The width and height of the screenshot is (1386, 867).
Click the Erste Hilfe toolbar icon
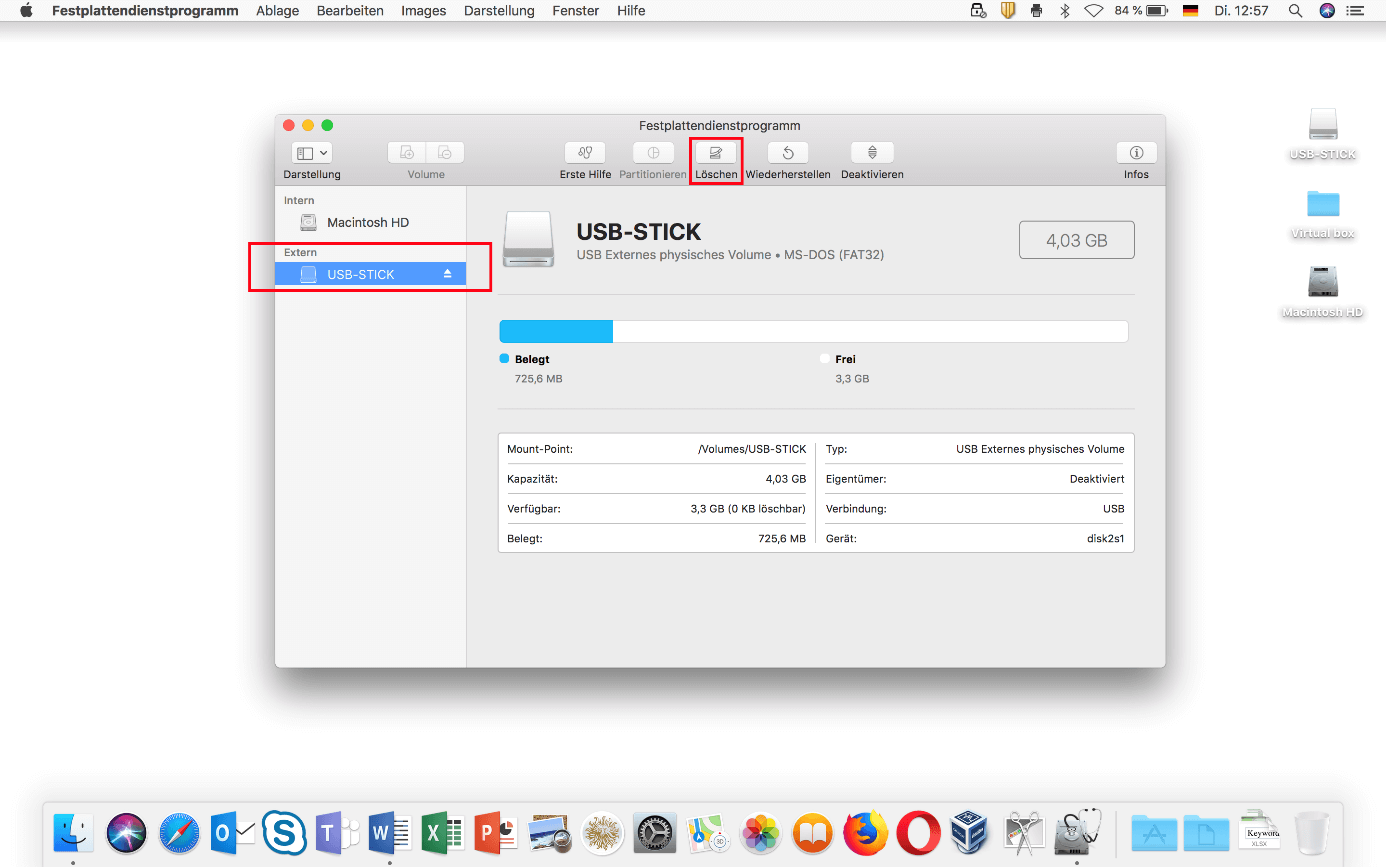click(x=585, y=153)
